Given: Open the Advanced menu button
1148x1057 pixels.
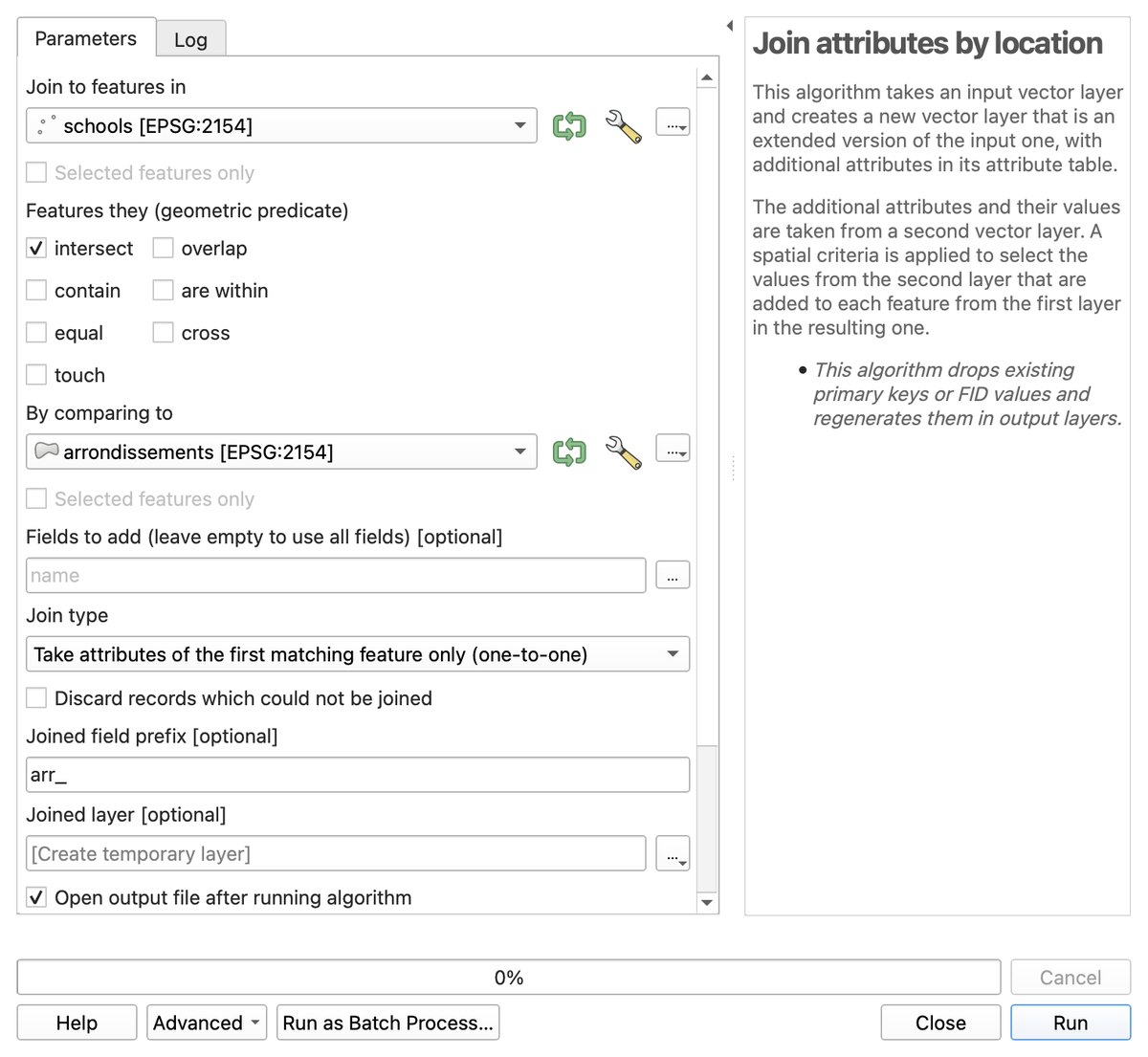Looking at the screenshot, I should click(208, 1023).
